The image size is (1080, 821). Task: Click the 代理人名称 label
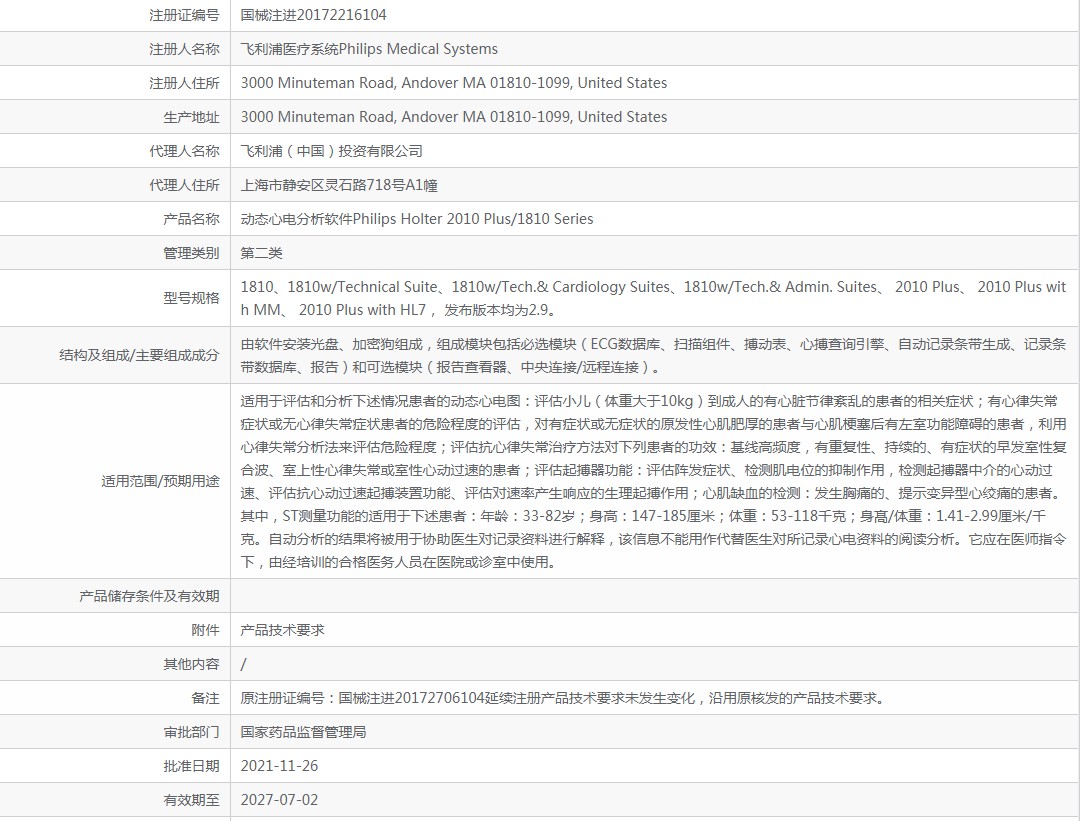[184, 151]
